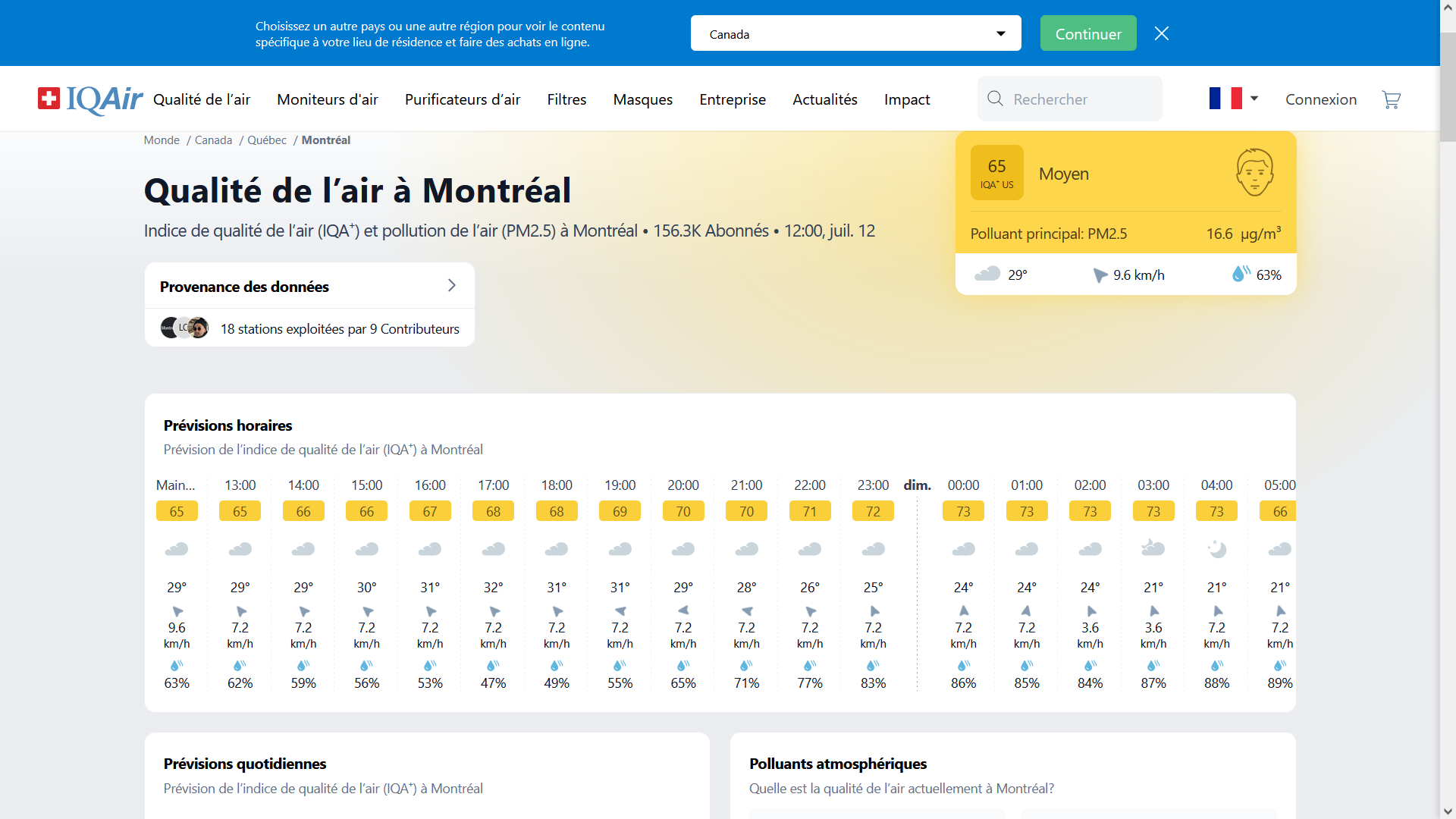1456x819 pixels.
Task: Click the French flag language icon
Action: (1225, 99)
